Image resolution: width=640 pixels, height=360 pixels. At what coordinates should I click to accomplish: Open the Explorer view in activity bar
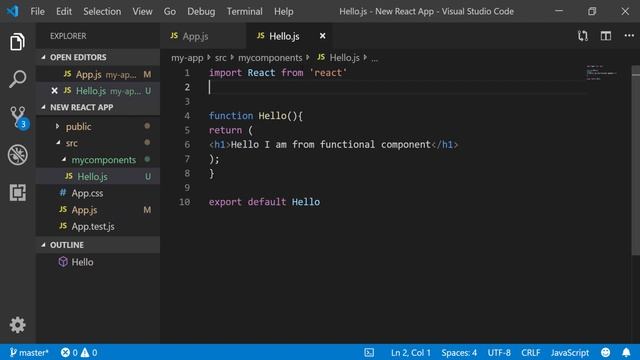point(17,42)
